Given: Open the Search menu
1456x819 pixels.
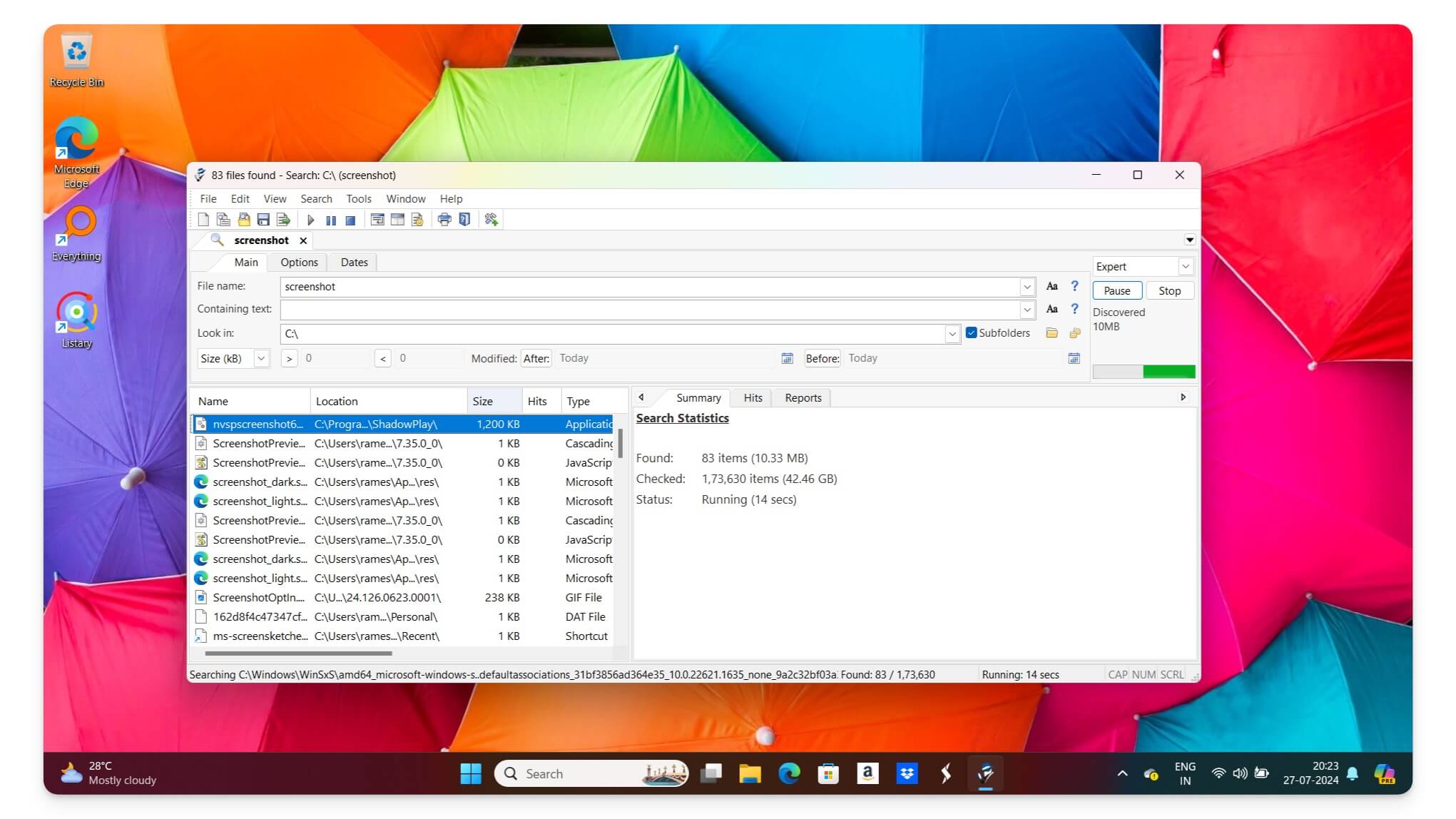Looking at the screenshot, I should pos(316,199).
